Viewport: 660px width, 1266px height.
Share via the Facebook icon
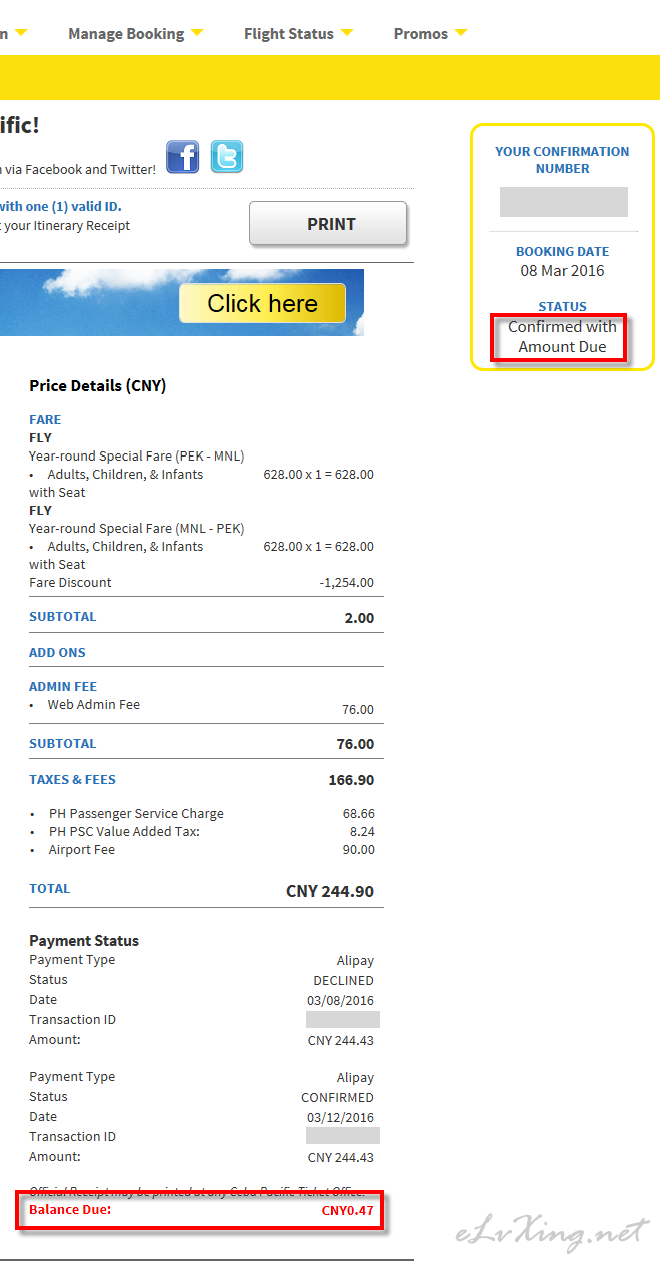point(183,157)
